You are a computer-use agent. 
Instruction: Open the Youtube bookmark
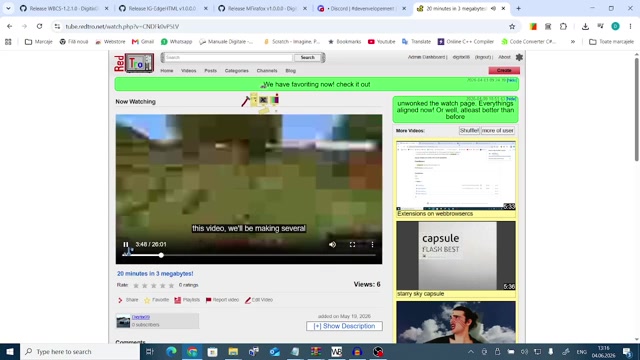pyautogui.click(x=382, y=42)
